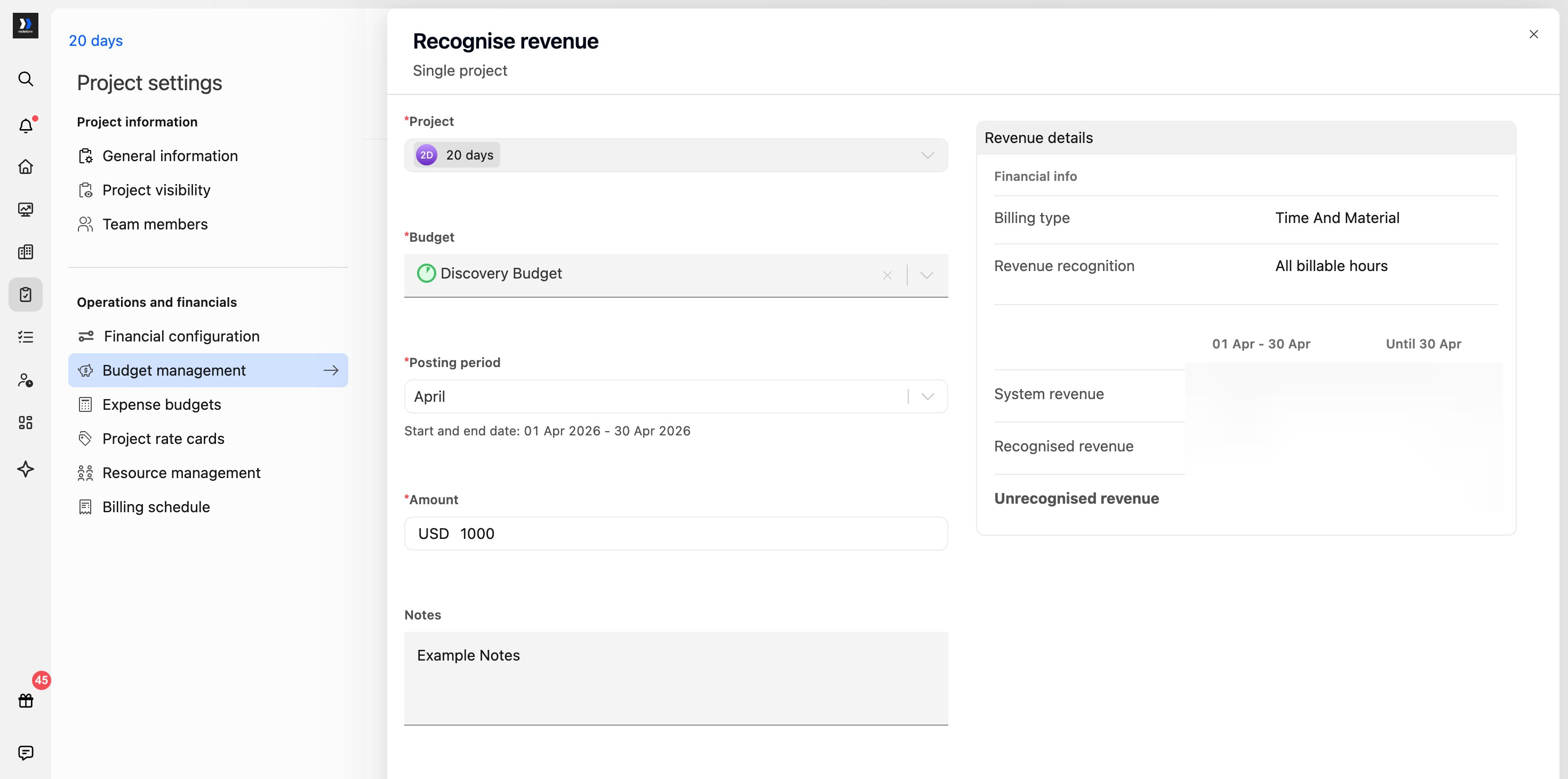The image size is (1568, 779).
Task: Open the notifications bell icon
Action: pyautogui.click(x=26, y=125)
